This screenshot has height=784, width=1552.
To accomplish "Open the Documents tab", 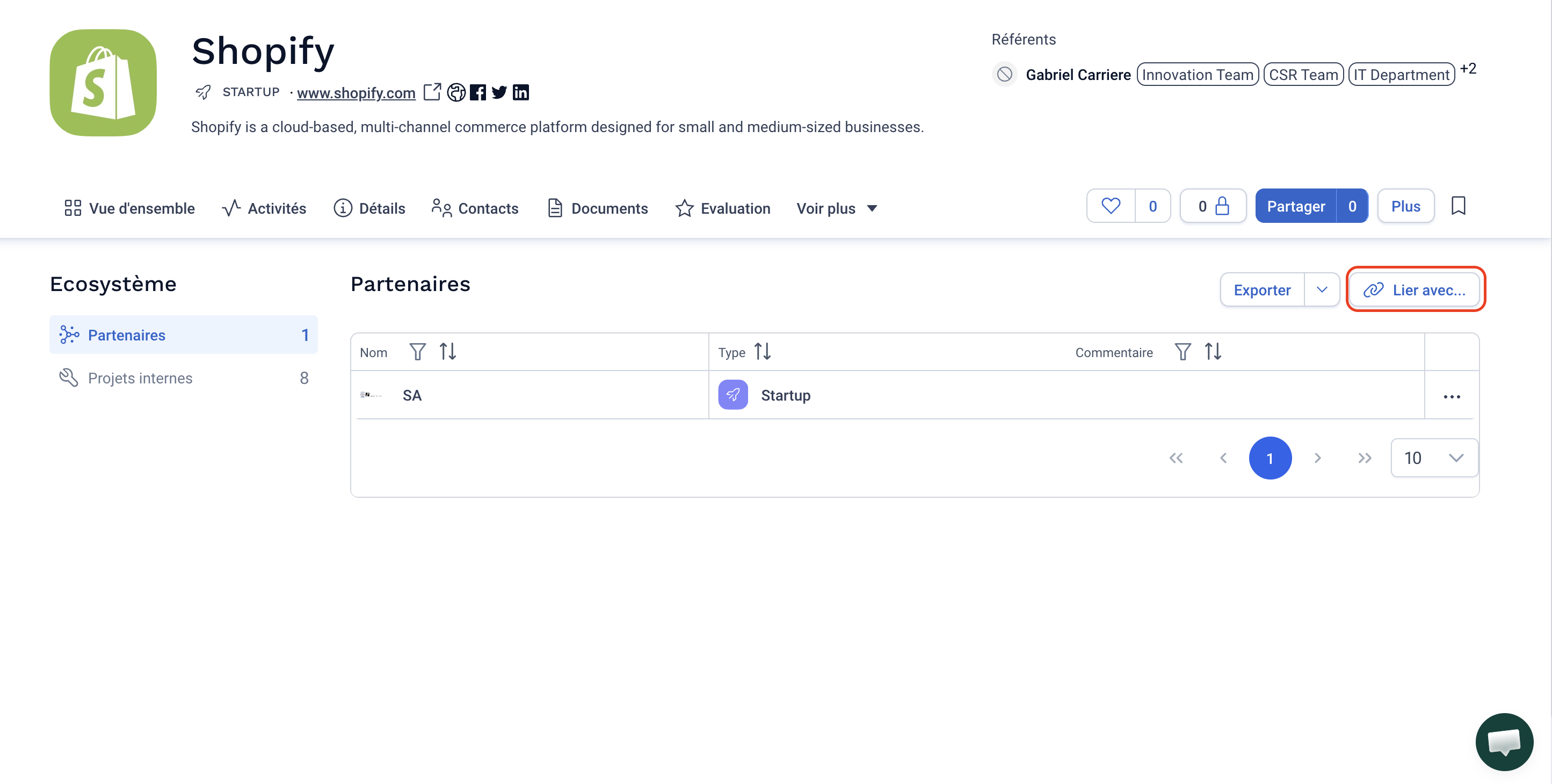I will [x=597, y=208].
